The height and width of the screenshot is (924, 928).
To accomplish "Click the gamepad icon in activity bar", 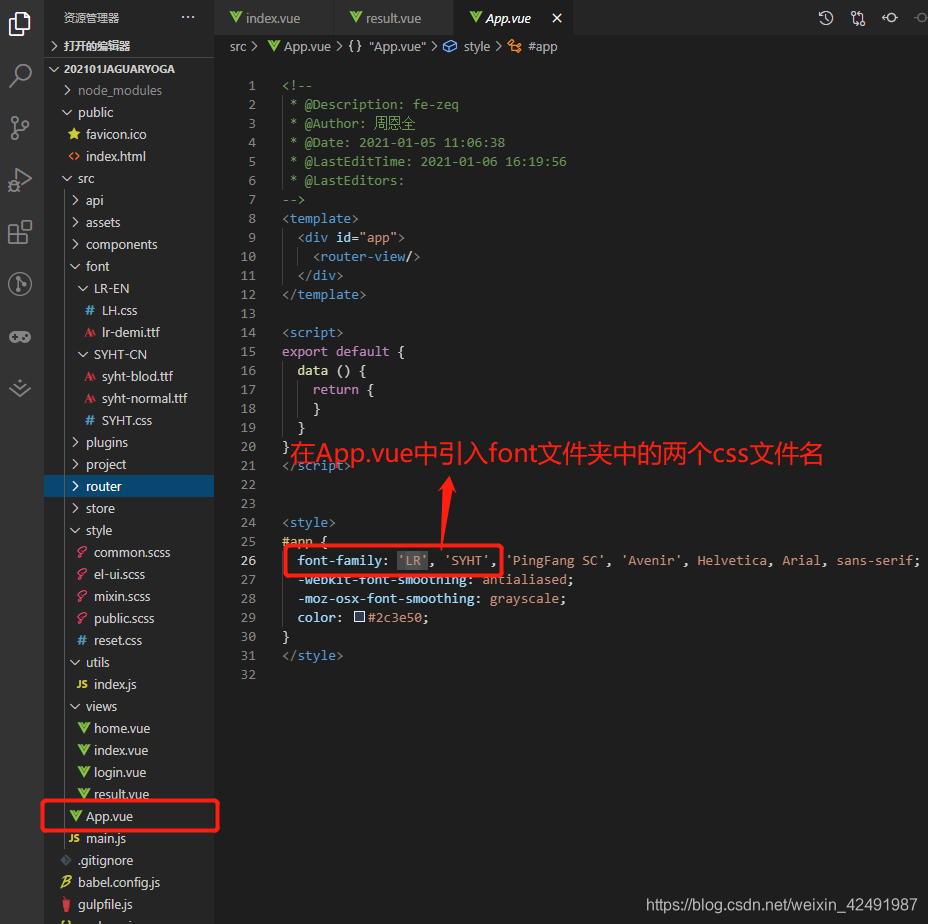I will [20, 337].
